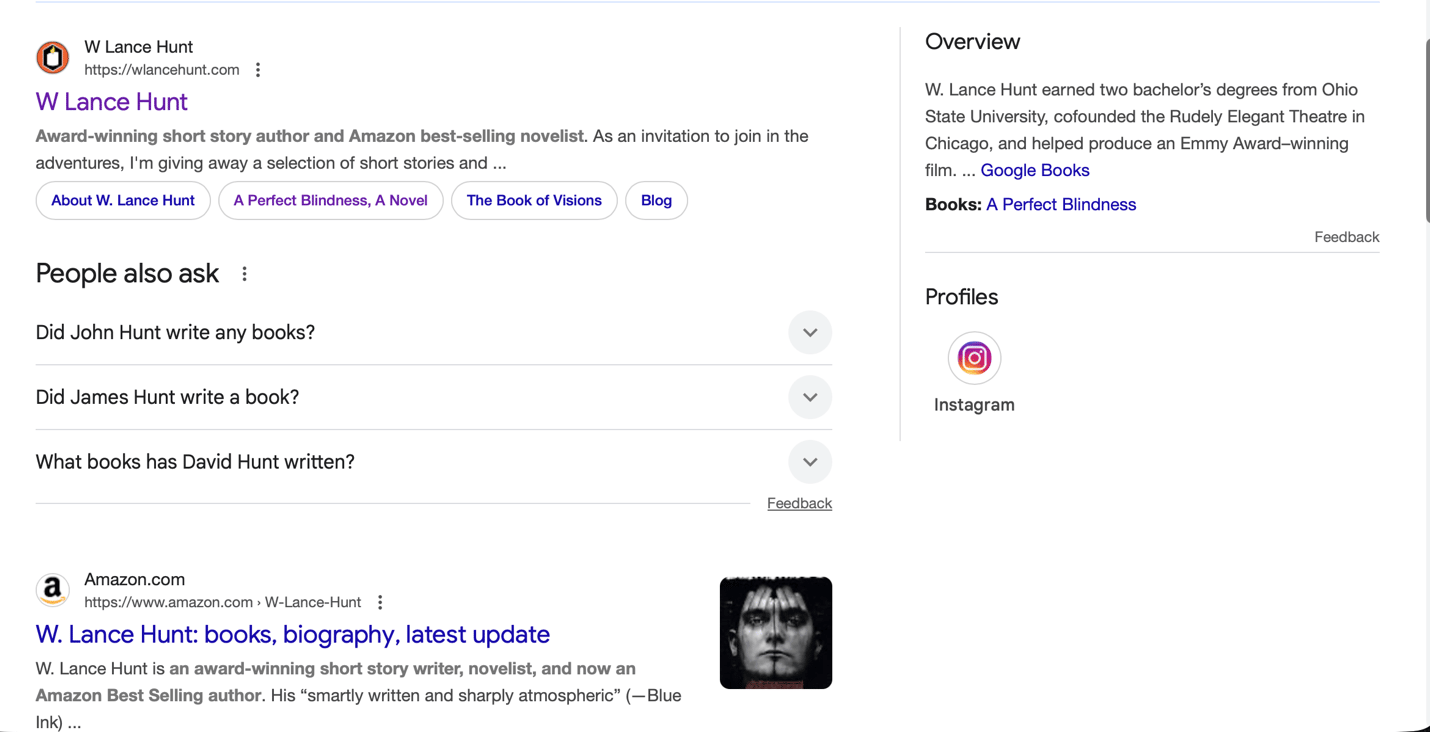
Task: Open the W Lance Hunt result title
Action: point(112,102)
